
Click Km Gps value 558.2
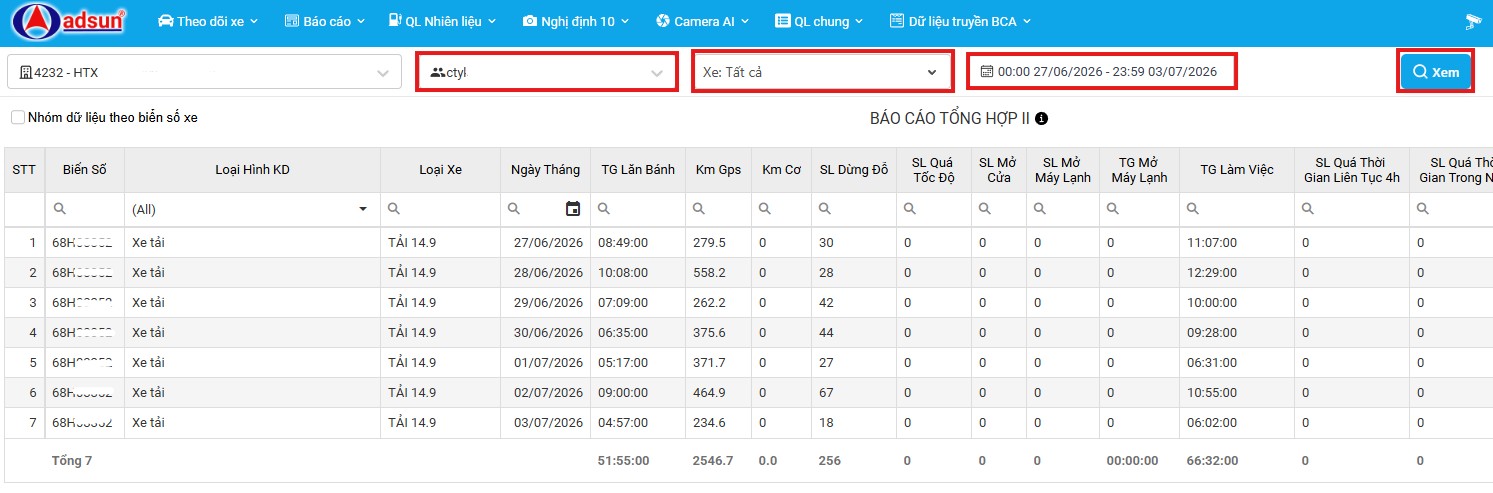coord(709,273)
